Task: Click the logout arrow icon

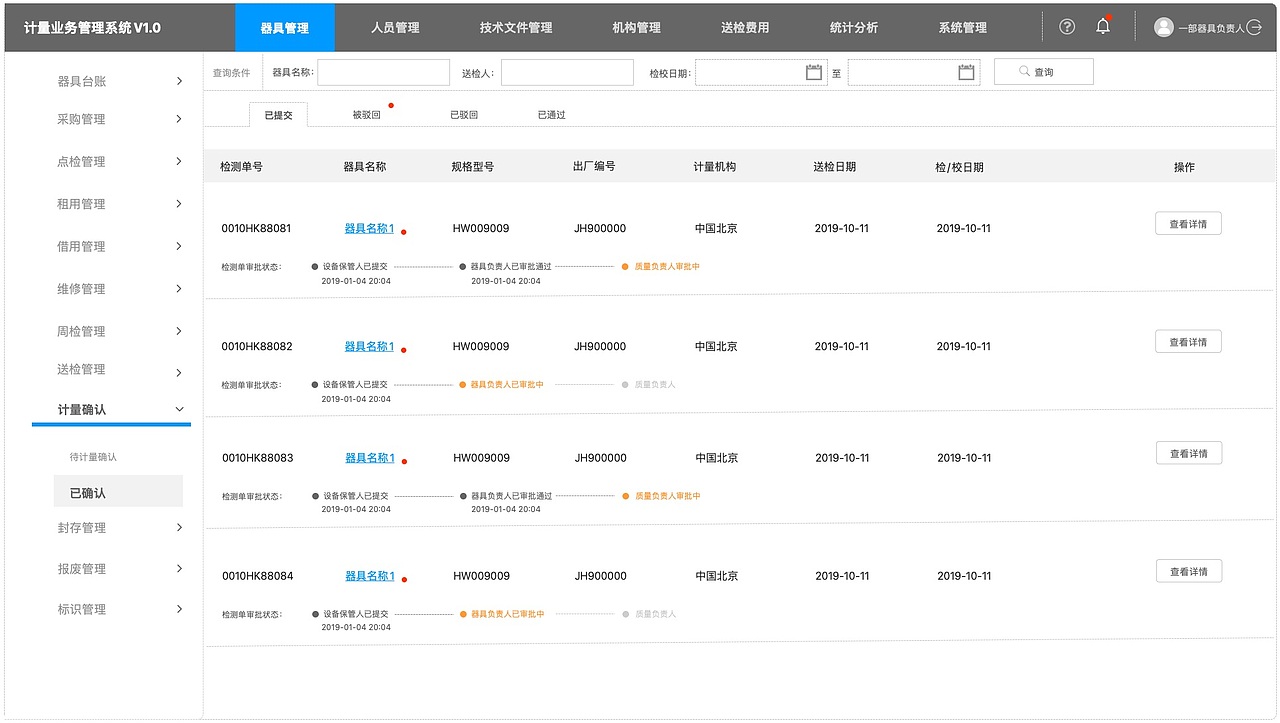Action: (1255, 28)
